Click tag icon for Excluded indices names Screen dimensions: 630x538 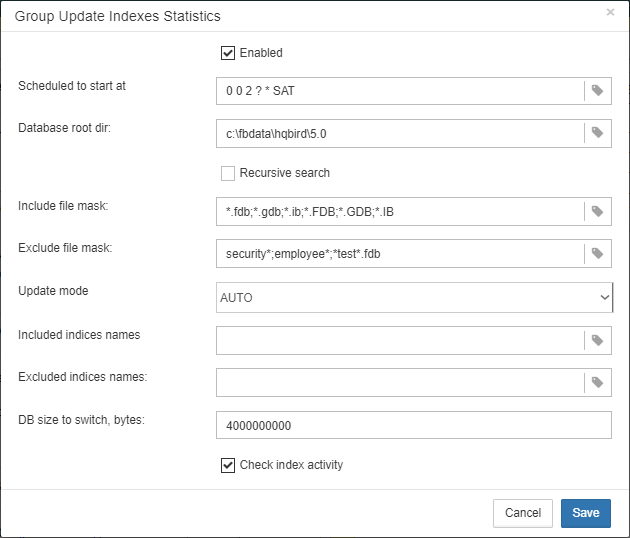point(597,383)
